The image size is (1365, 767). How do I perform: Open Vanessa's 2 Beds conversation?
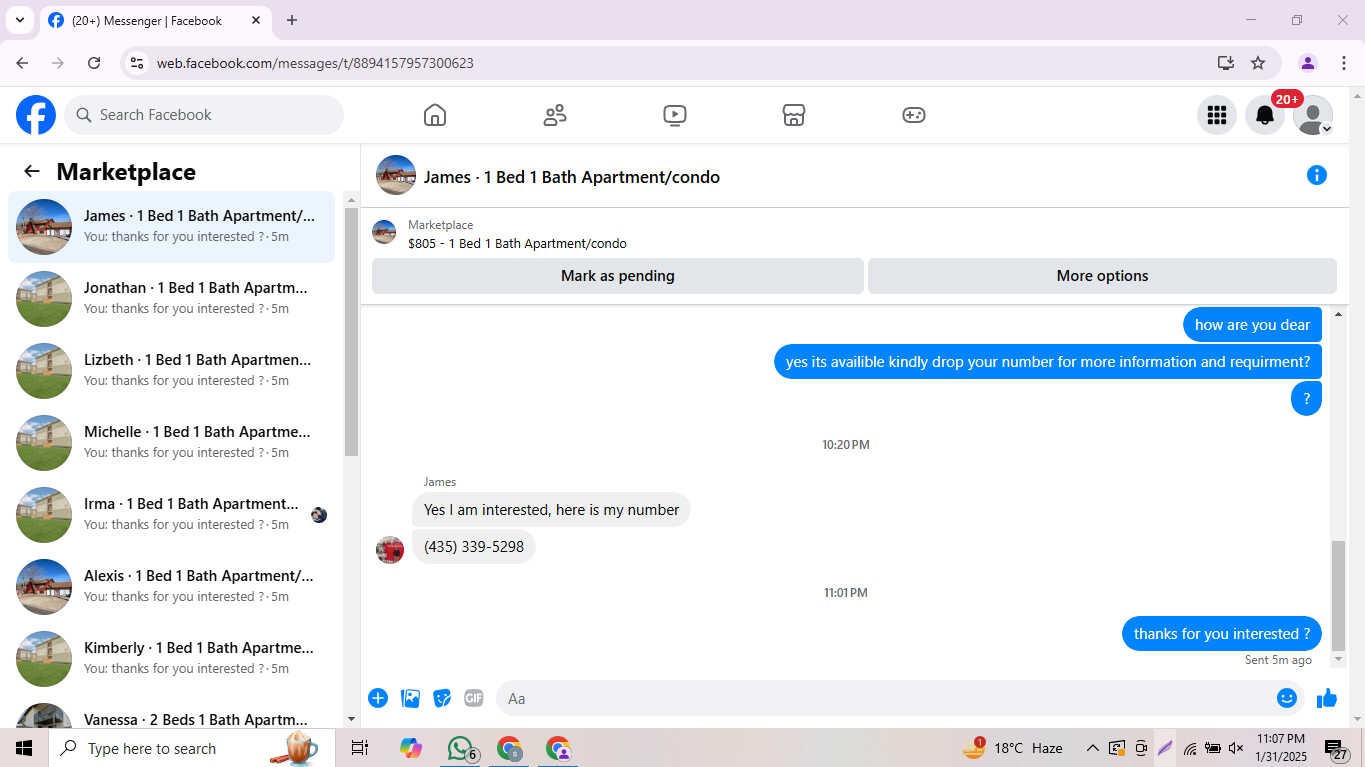pos(172,714)
